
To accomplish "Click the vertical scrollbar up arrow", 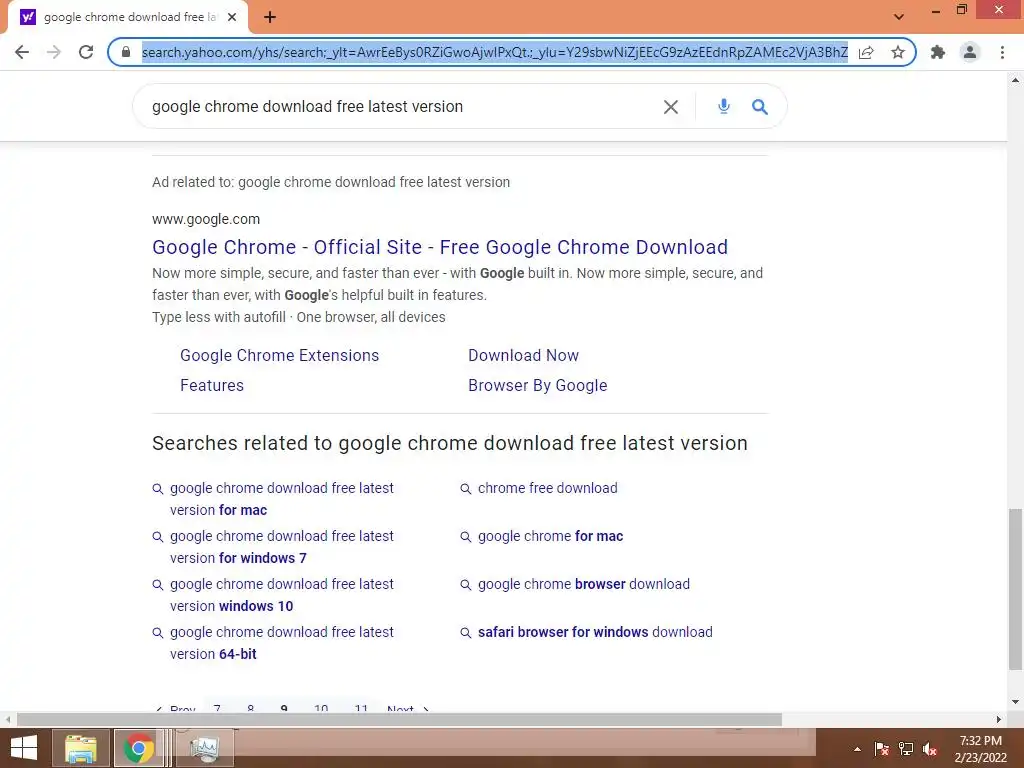I will coord(1015,80).
